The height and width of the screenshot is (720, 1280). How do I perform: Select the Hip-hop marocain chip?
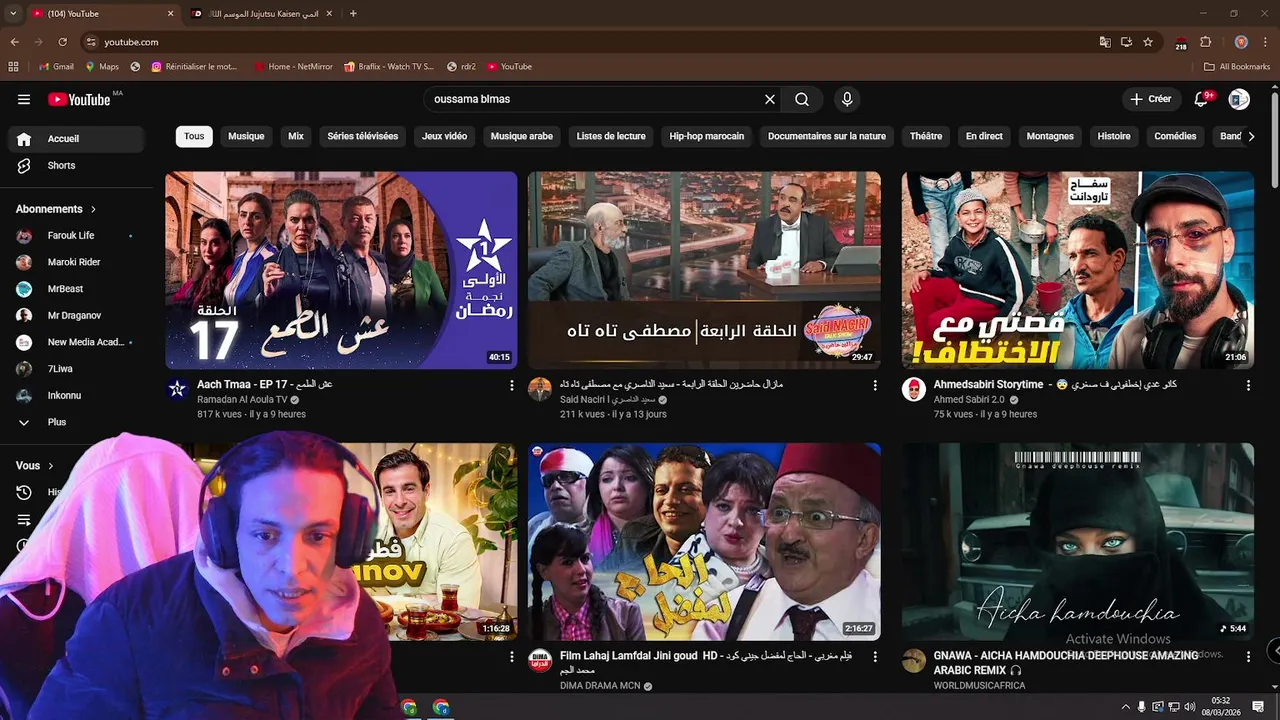(x=707, y=137)
